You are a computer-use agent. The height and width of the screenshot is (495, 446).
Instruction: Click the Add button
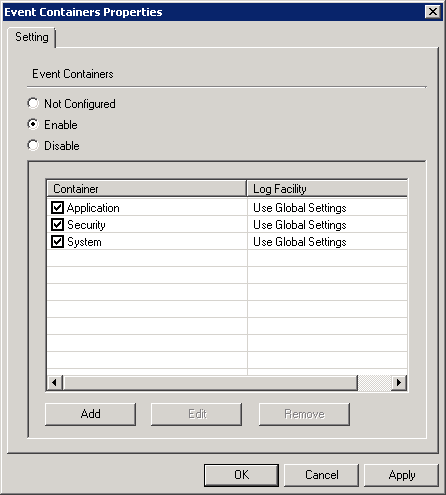(90, 414)
